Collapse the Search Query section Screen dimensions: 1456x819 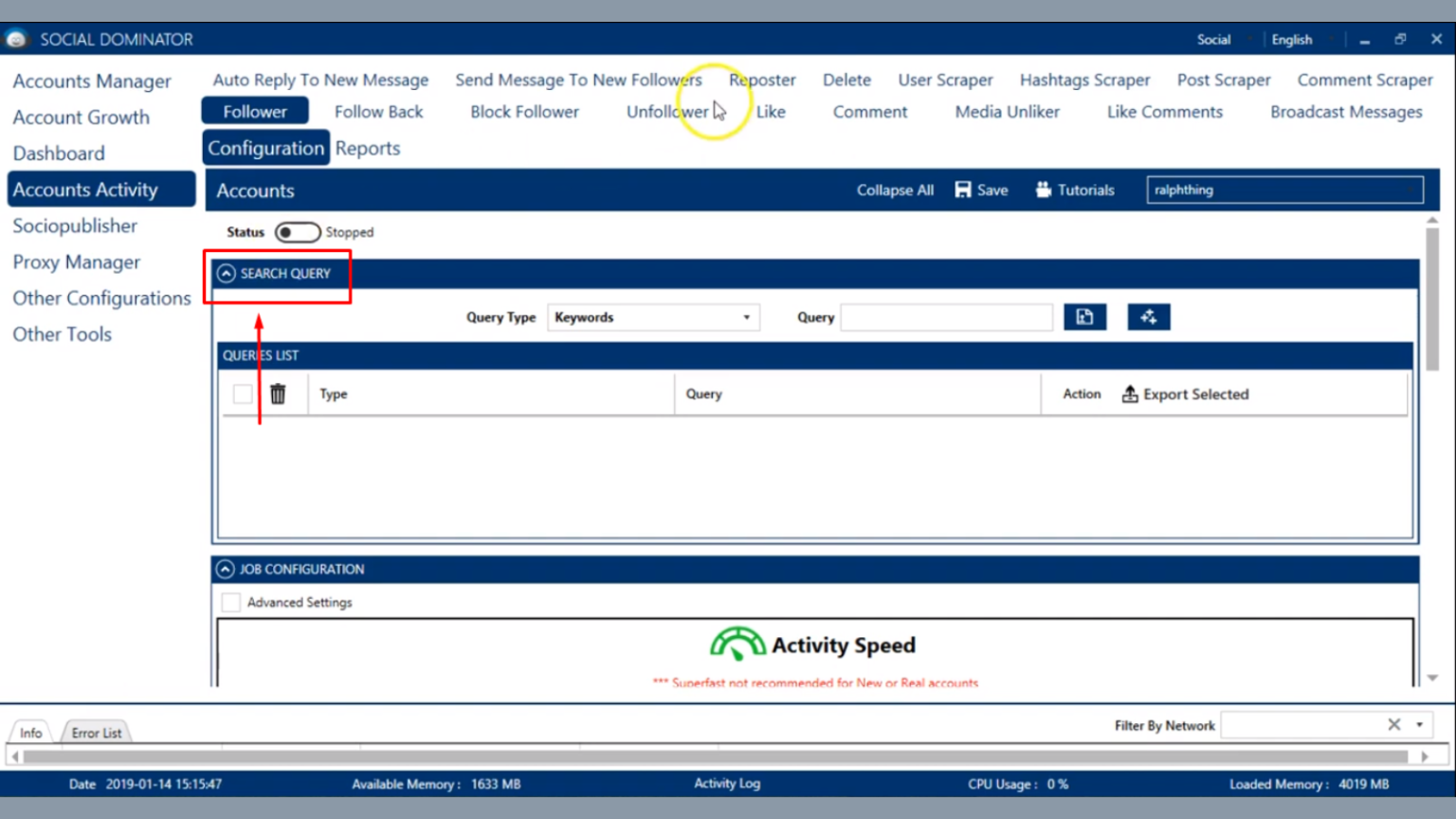tap(226, 274)
